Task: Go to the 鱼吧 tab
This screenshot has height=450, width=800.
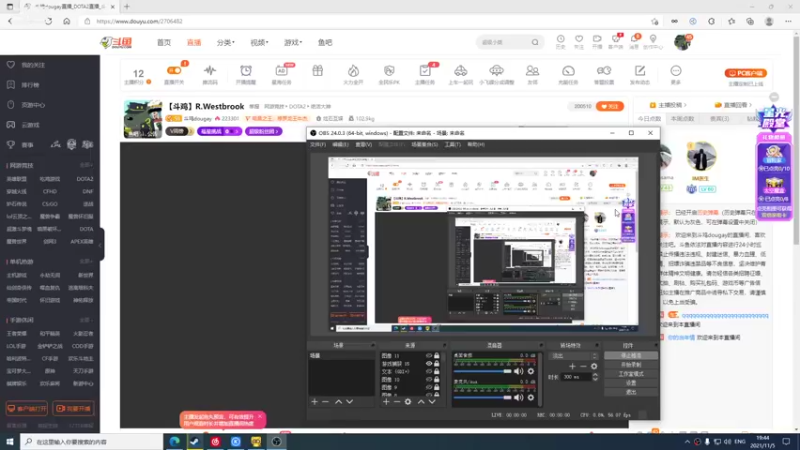Action: click(x=325, y=42)
